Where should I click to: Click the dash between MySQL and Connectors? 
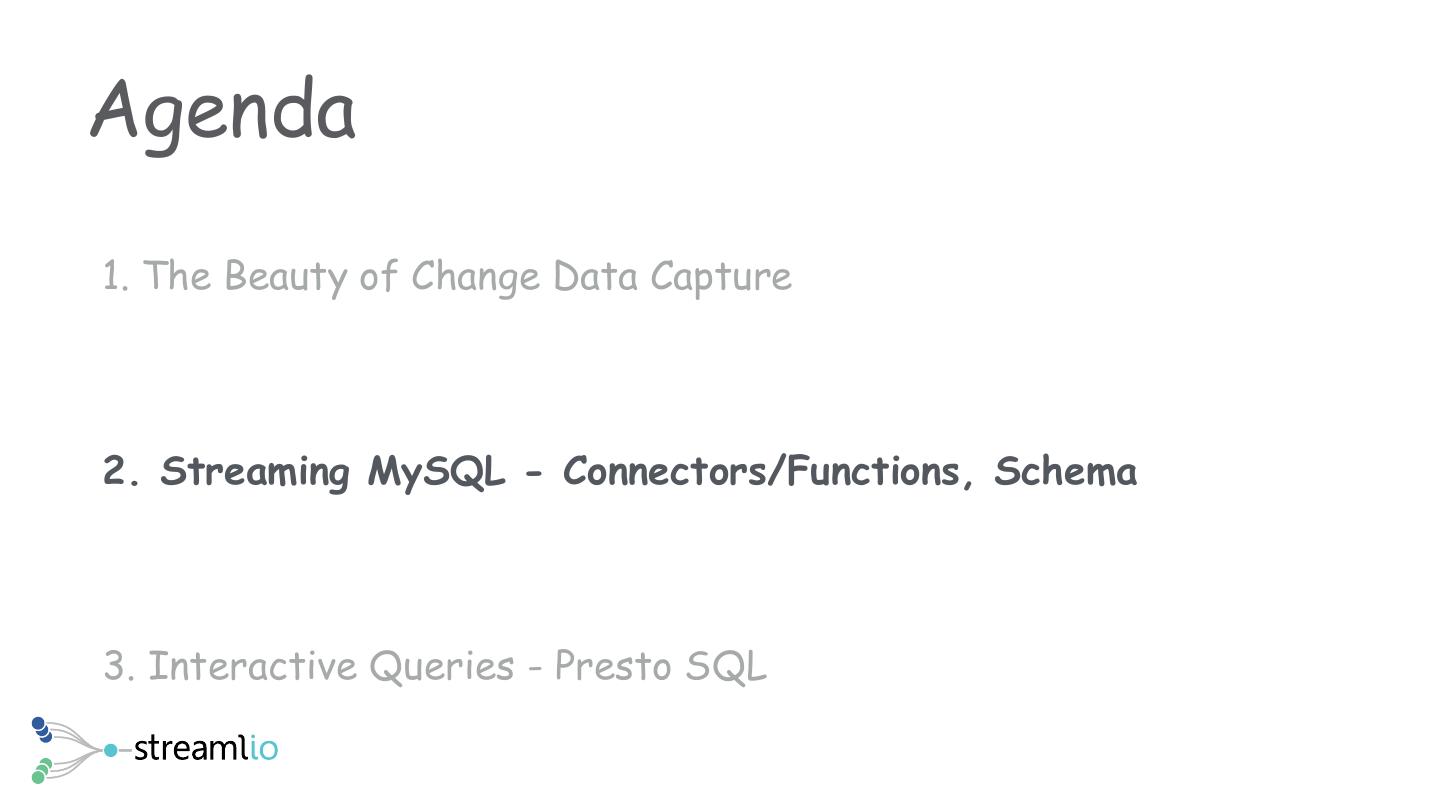[533, 473]
